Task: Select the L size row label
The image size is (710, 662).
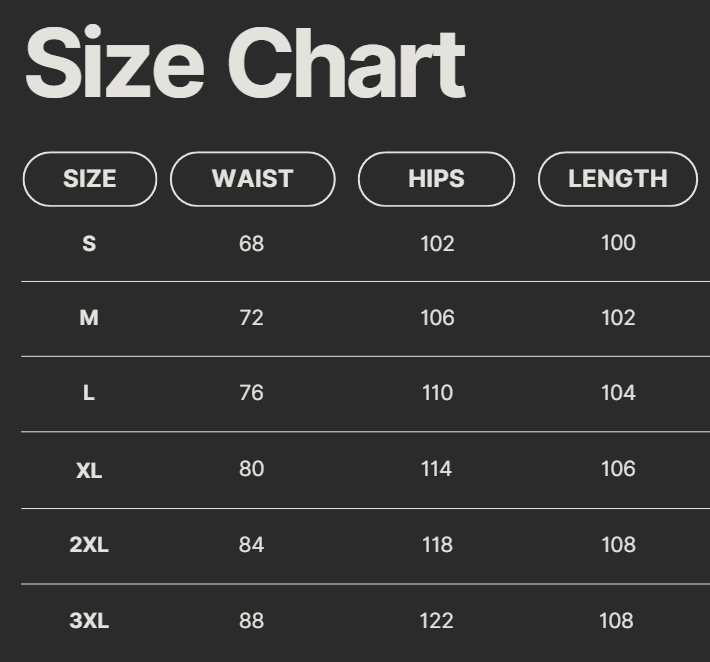Action: 89,393
